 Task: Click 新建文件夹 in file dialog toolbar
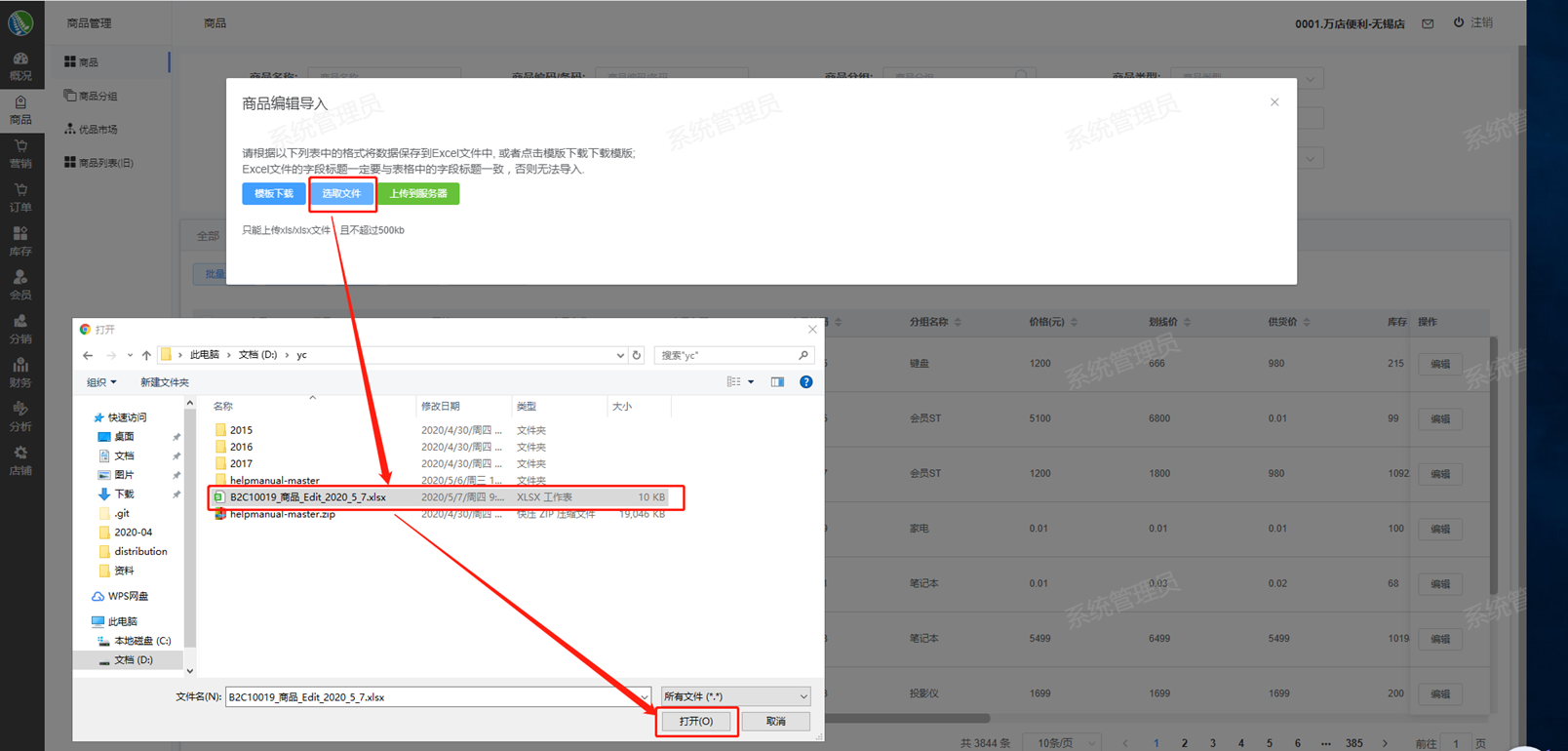point(165,382)
